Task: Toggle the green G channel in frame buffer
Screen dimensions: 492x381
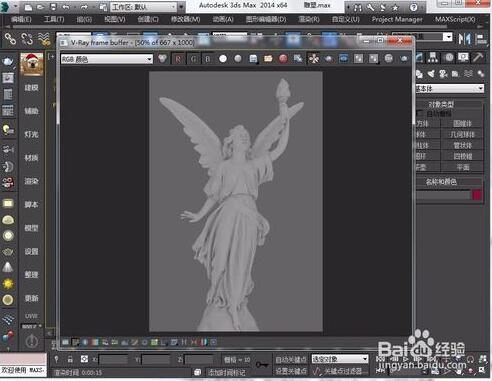Action: point(193,59)
